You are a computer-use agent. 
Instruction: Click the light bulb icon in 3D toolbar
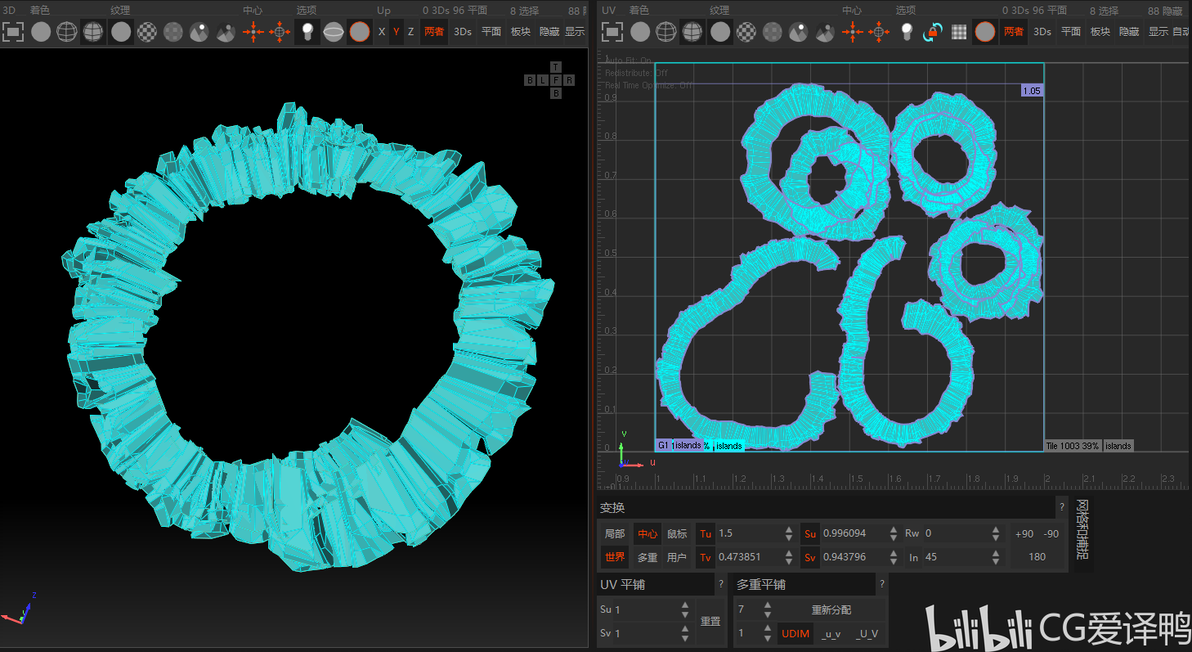[x=307, y=32]
